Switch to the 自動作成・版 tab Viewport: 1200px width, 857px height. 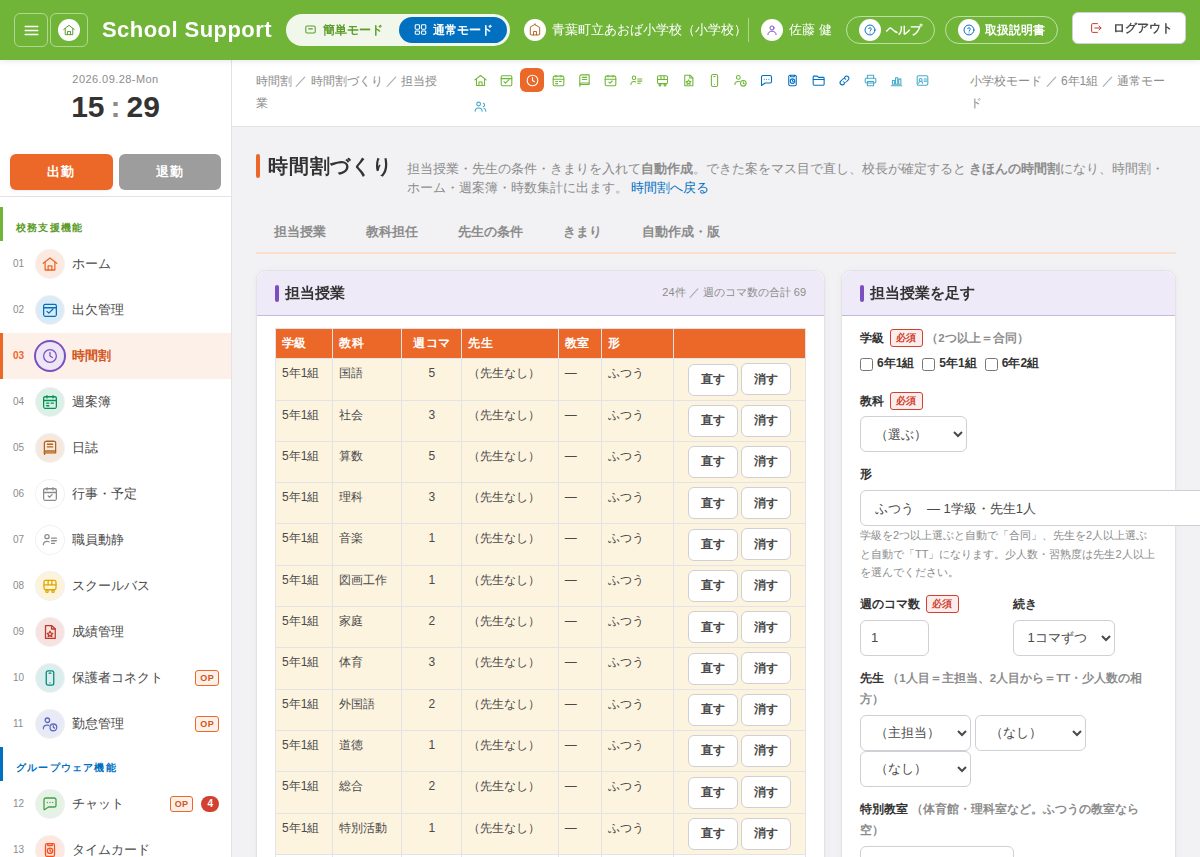tap(681, 232)
